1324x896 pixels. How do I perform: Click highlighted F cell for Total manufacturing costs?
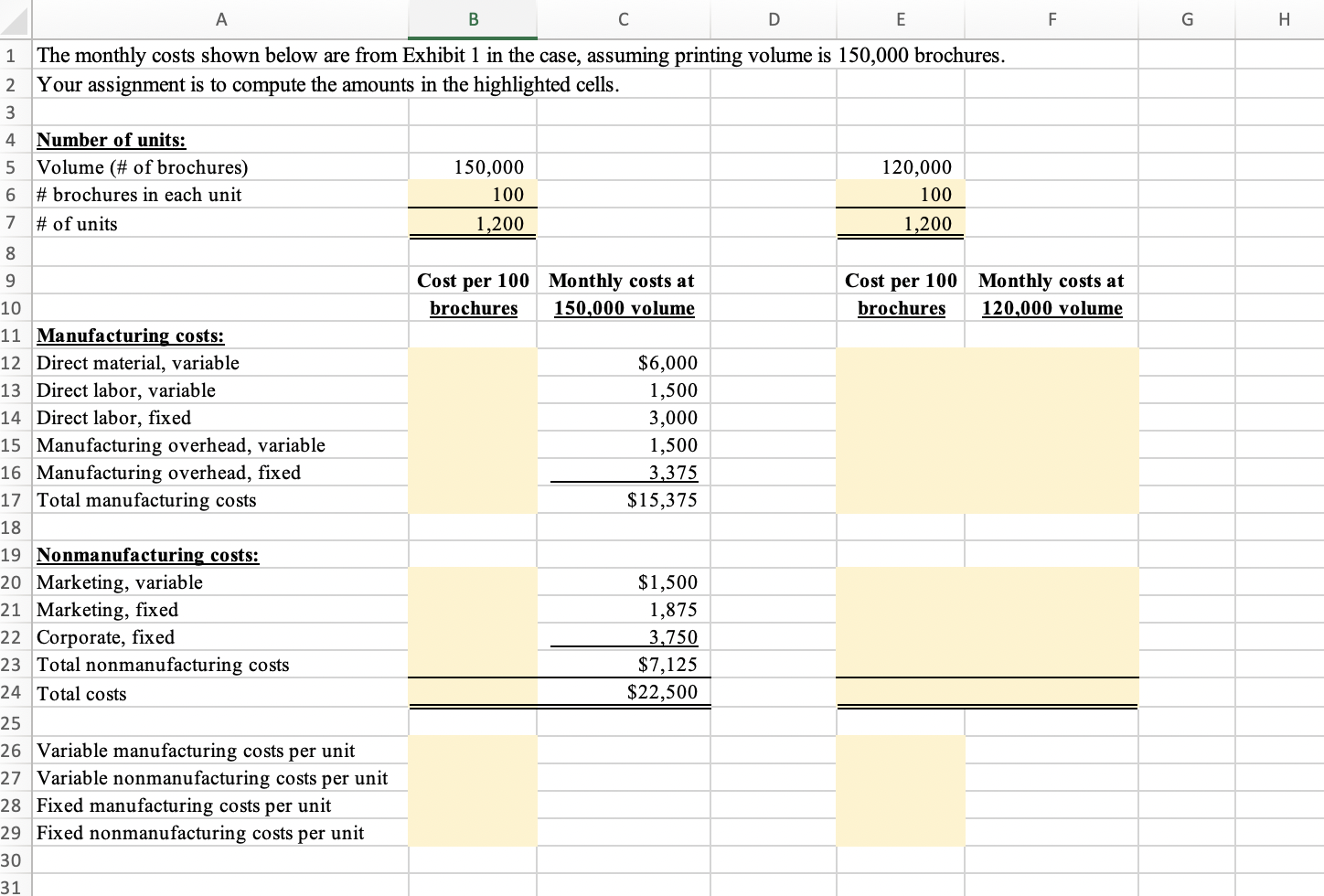(x=1052, y=500)
